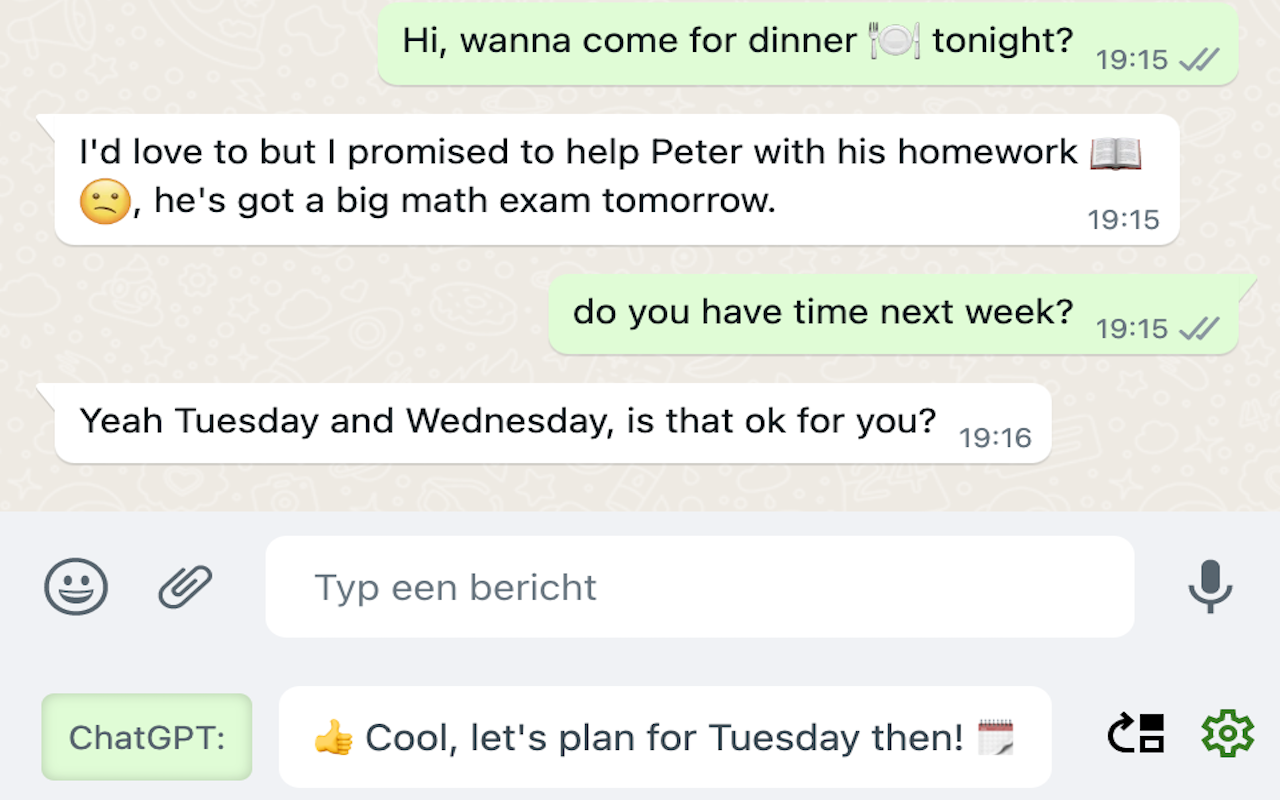Click the green ChatGPT label button
The height and width of the screenshot is (800, 1280).
tap(147, 737)
